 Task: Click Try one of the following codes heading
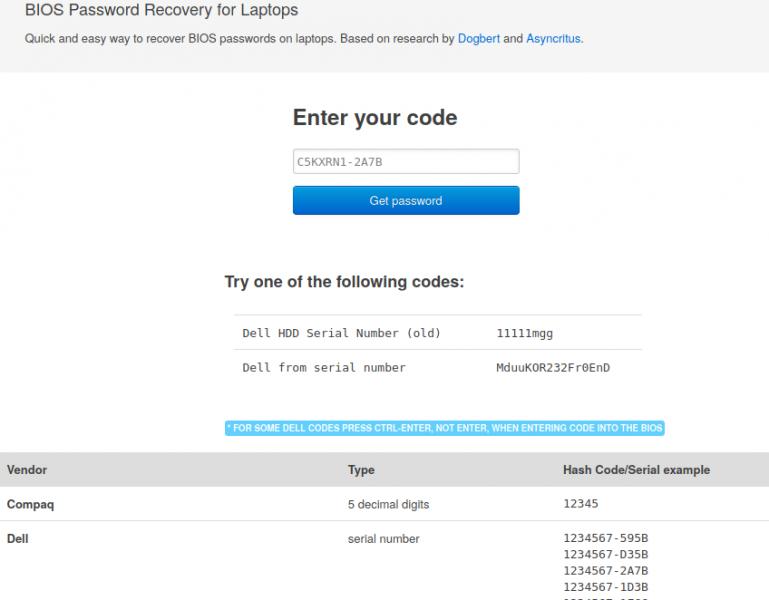pos(344,282)
